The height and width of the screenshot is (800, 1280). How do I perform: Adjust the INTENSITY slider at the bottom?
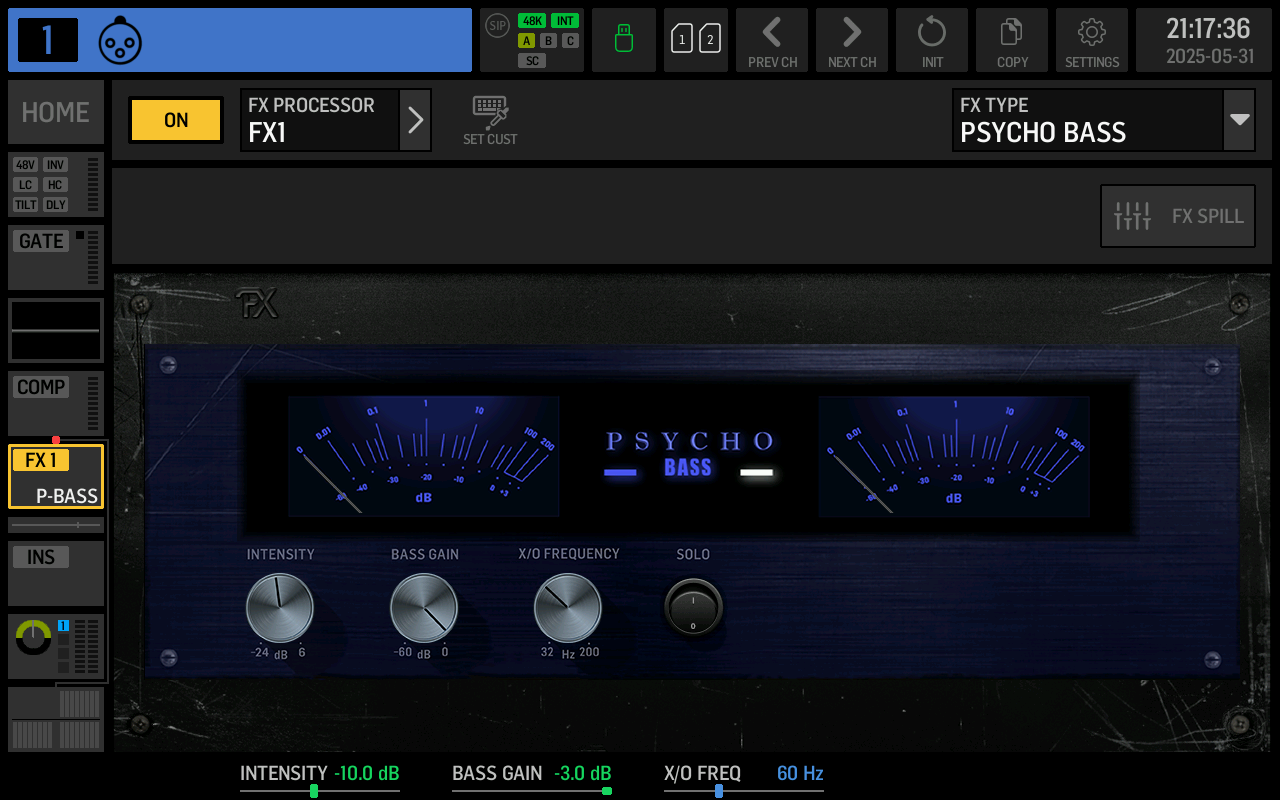tap(313, 791)
